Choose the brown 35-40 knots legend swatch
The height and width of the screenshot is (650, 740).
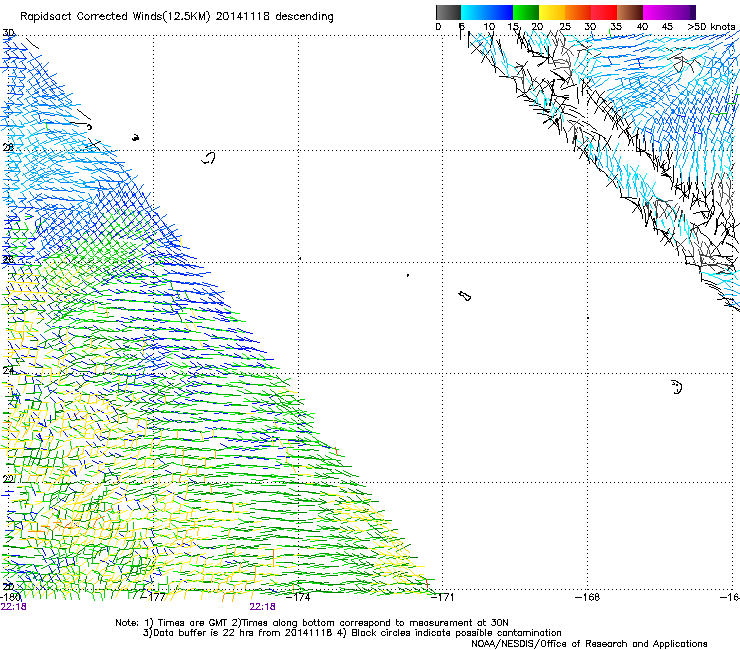630,12
